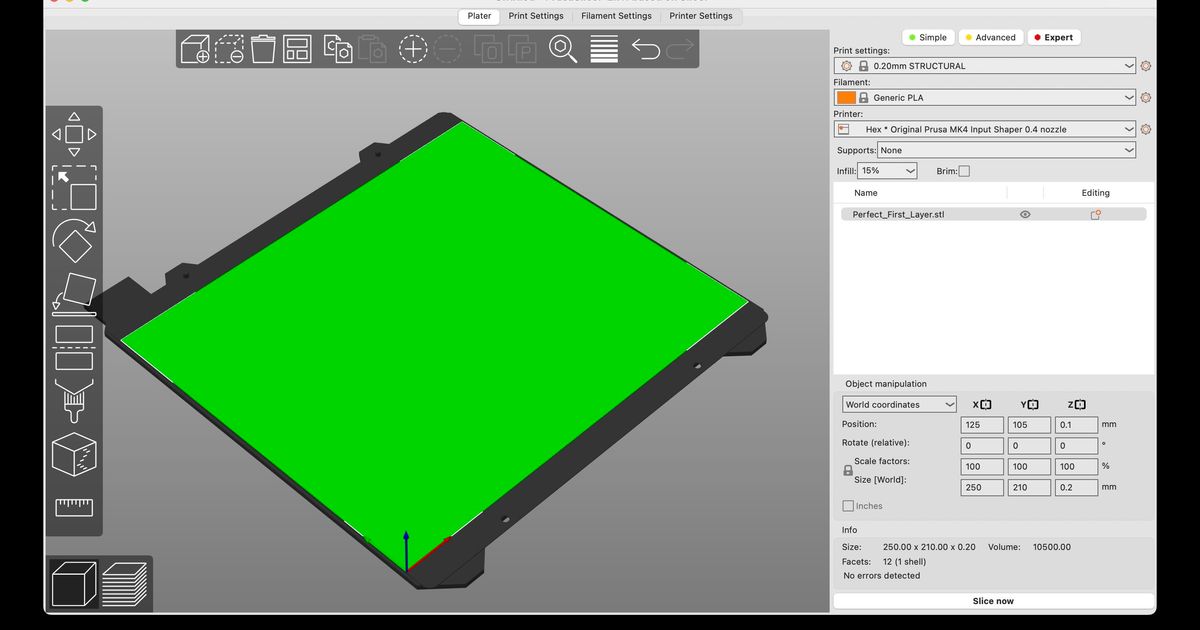Viewport: 1200px width, 630px height.
Task: Select the Paint-on supports brush tool
Action: point(74,401)
